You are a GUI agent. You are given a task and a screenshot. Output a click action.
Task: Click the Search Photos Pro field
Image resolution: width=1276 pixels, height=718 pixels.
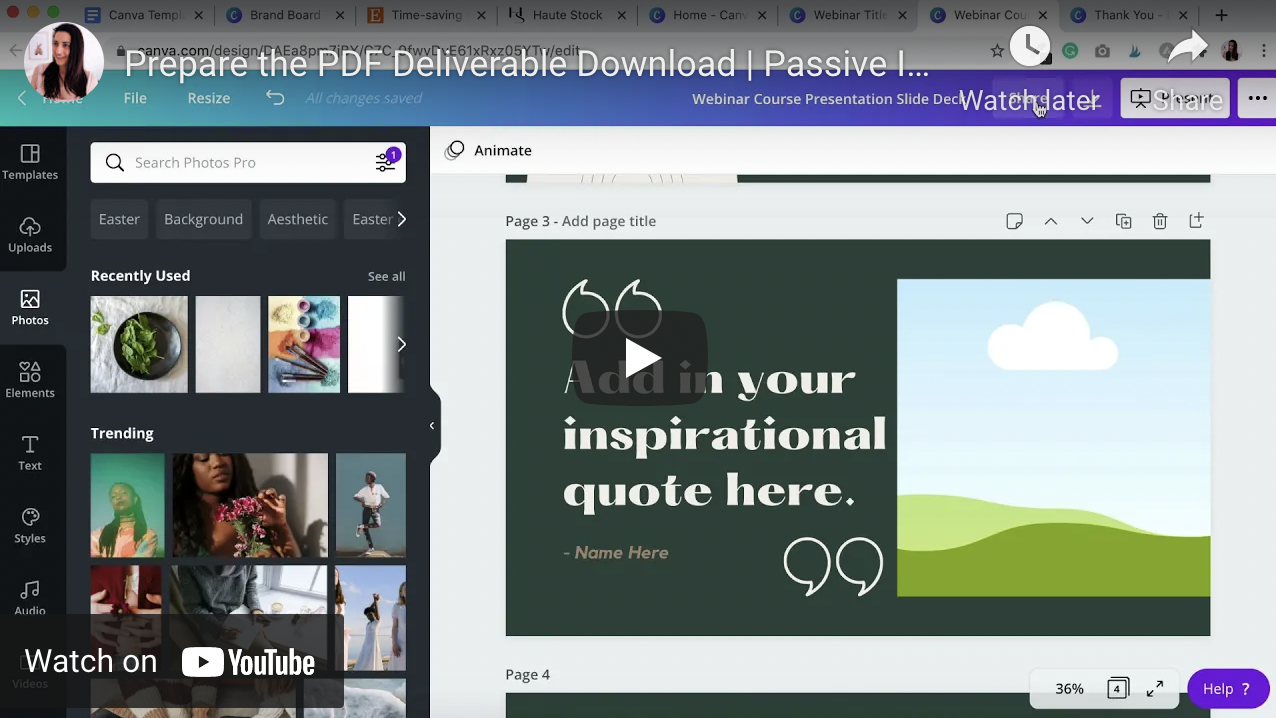245,162
